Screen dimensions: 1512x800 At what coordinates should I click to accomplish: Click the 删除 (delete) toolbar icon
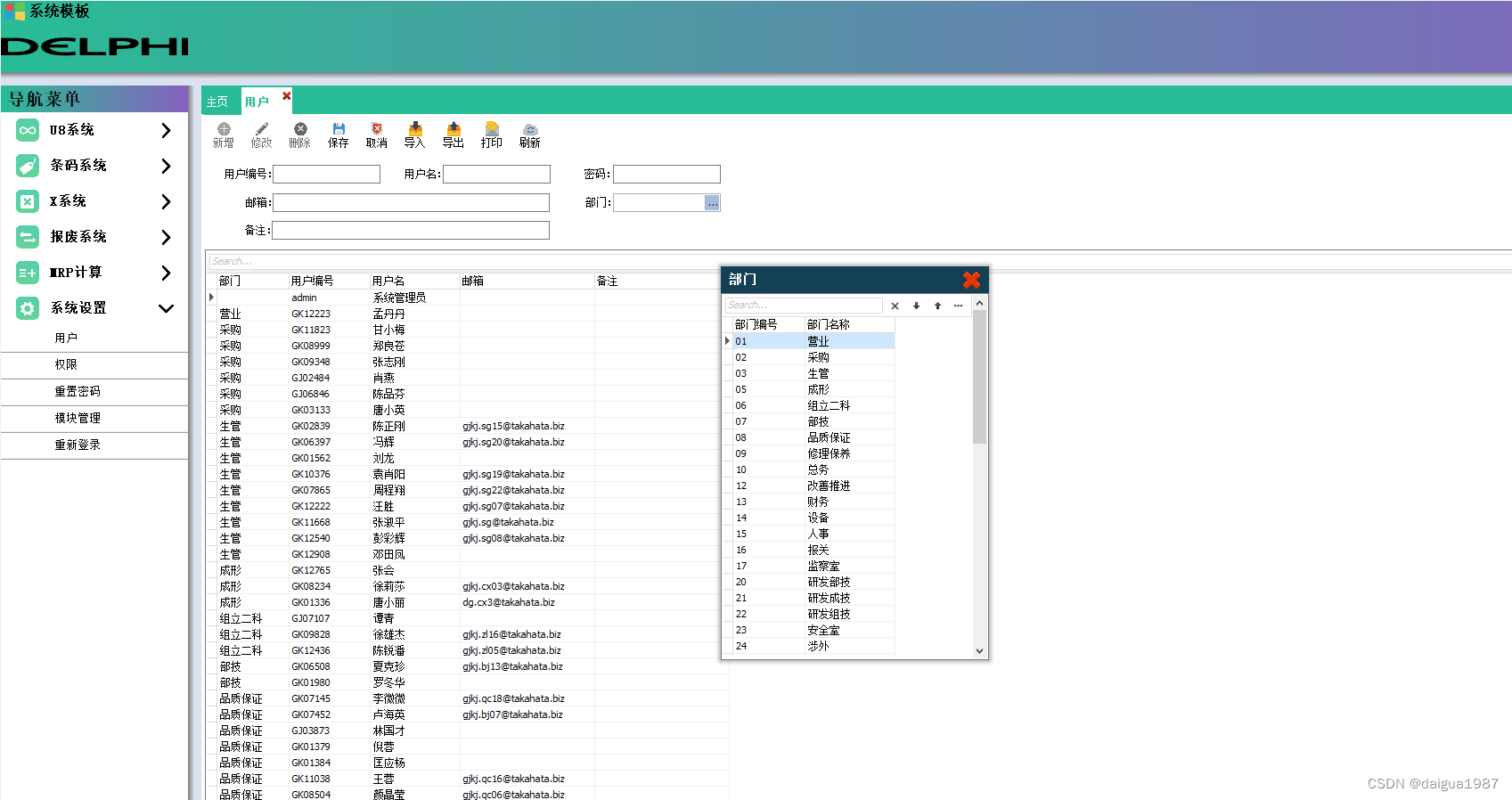(x=300, y=129)
